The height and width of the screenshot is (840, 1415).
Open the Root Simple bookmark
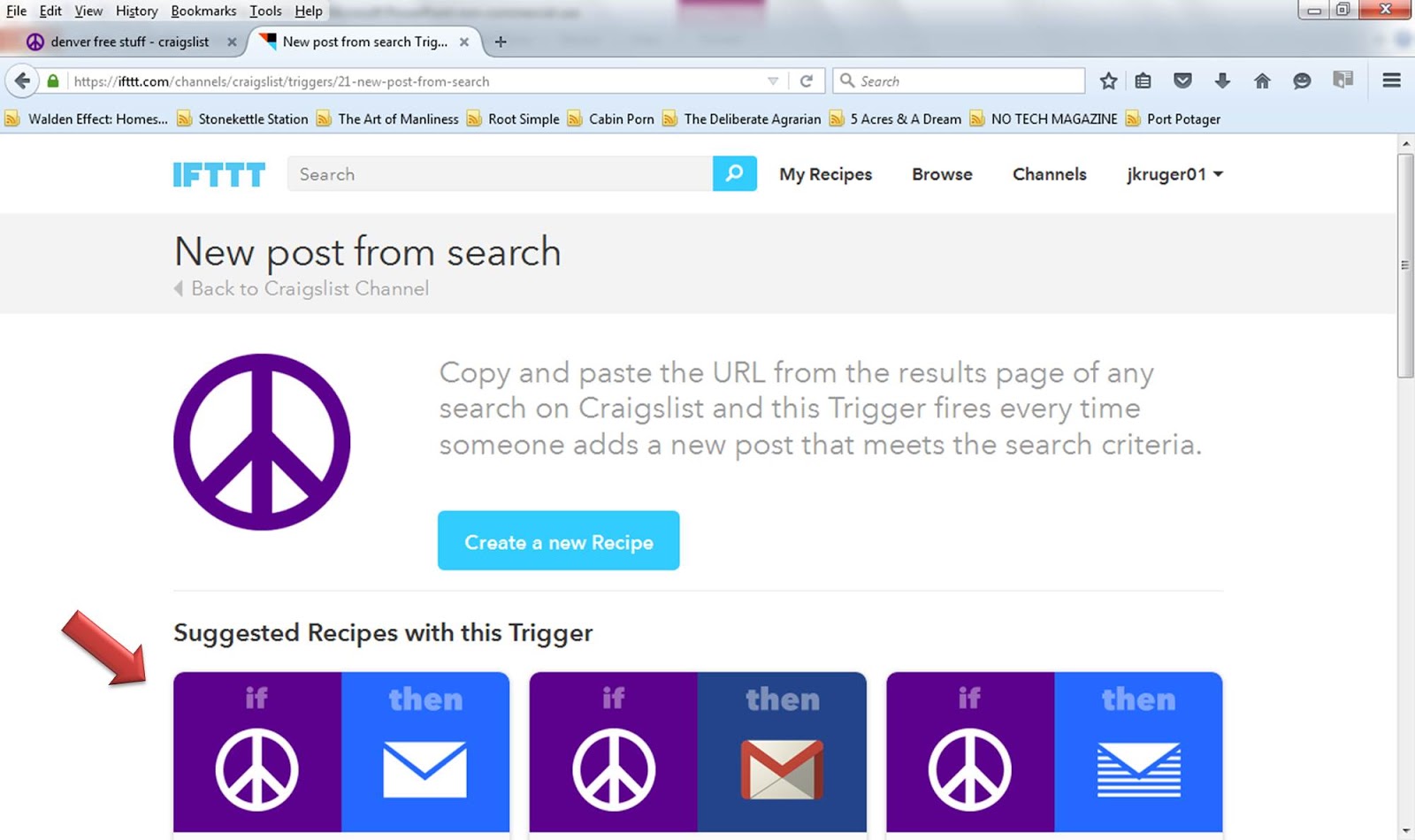(x=513, y=118)
